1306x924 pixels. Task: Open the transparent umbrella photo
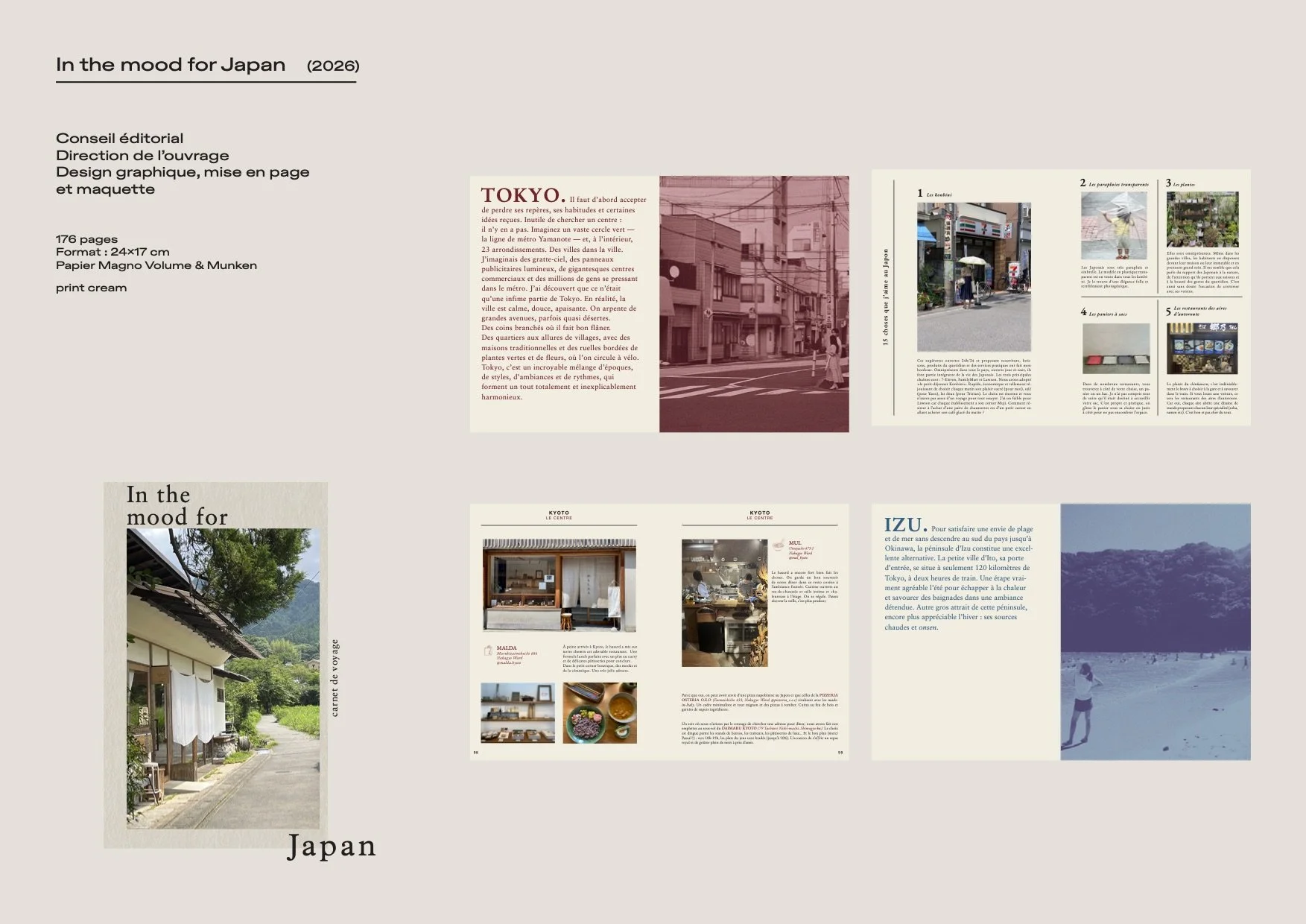(x=1114, y=225)
